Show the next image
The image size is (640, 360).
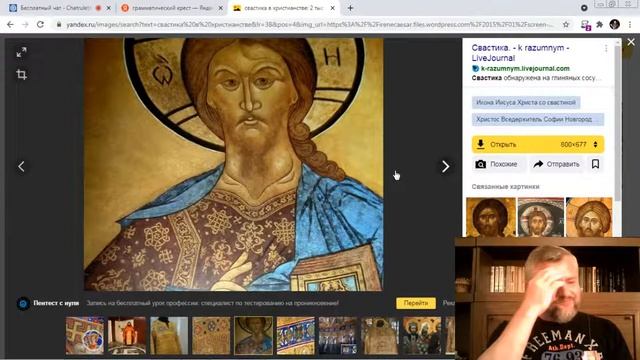point(445,167)
